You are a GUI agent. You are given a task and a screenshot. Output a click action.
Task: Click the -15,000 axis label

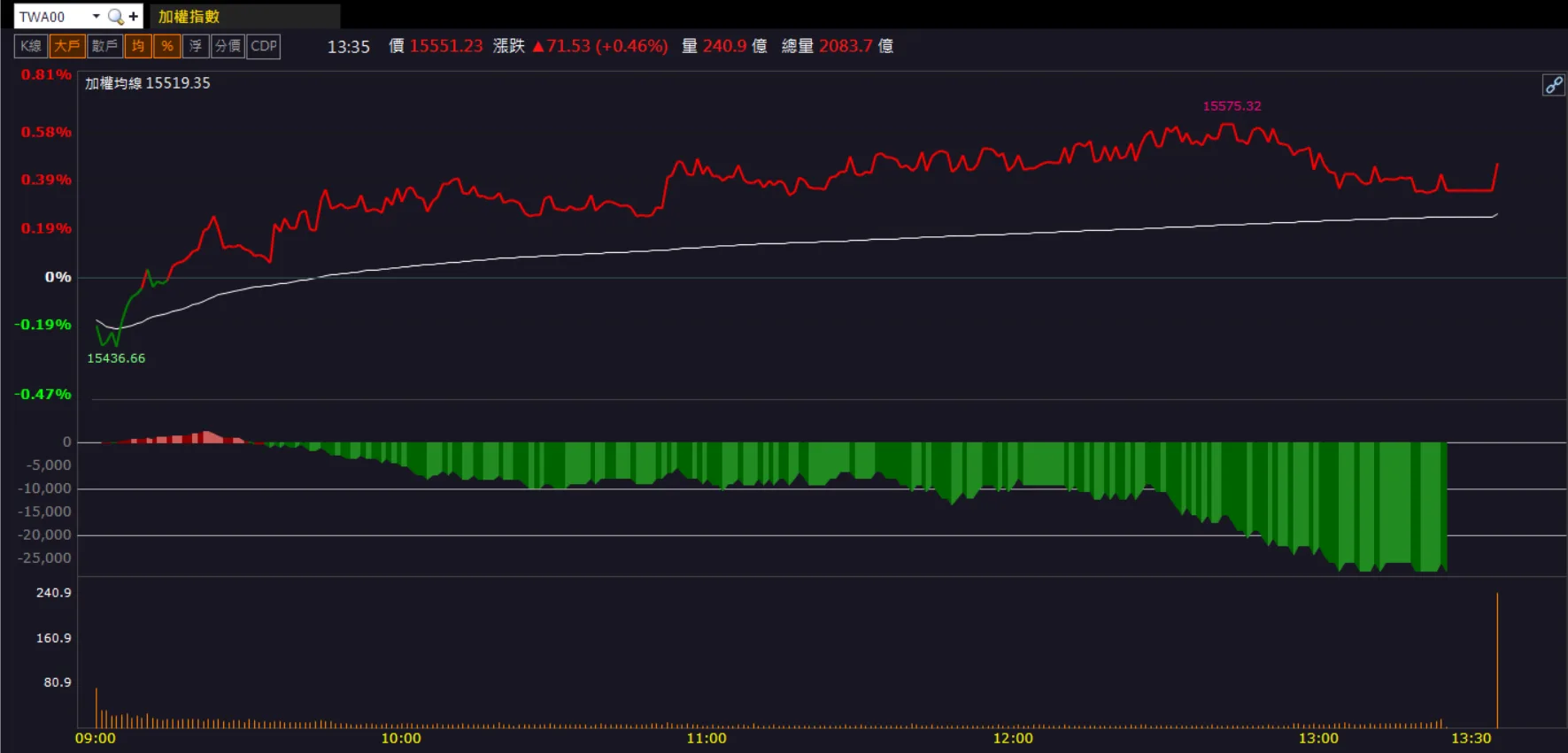tap(45, 511)
